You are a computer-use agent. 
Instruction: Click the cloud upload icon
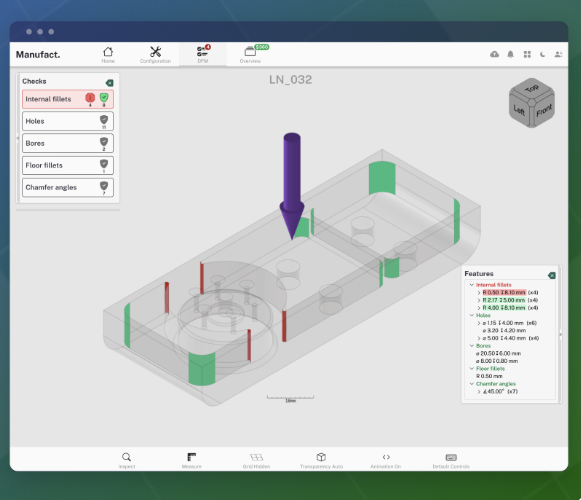point(494,54)
